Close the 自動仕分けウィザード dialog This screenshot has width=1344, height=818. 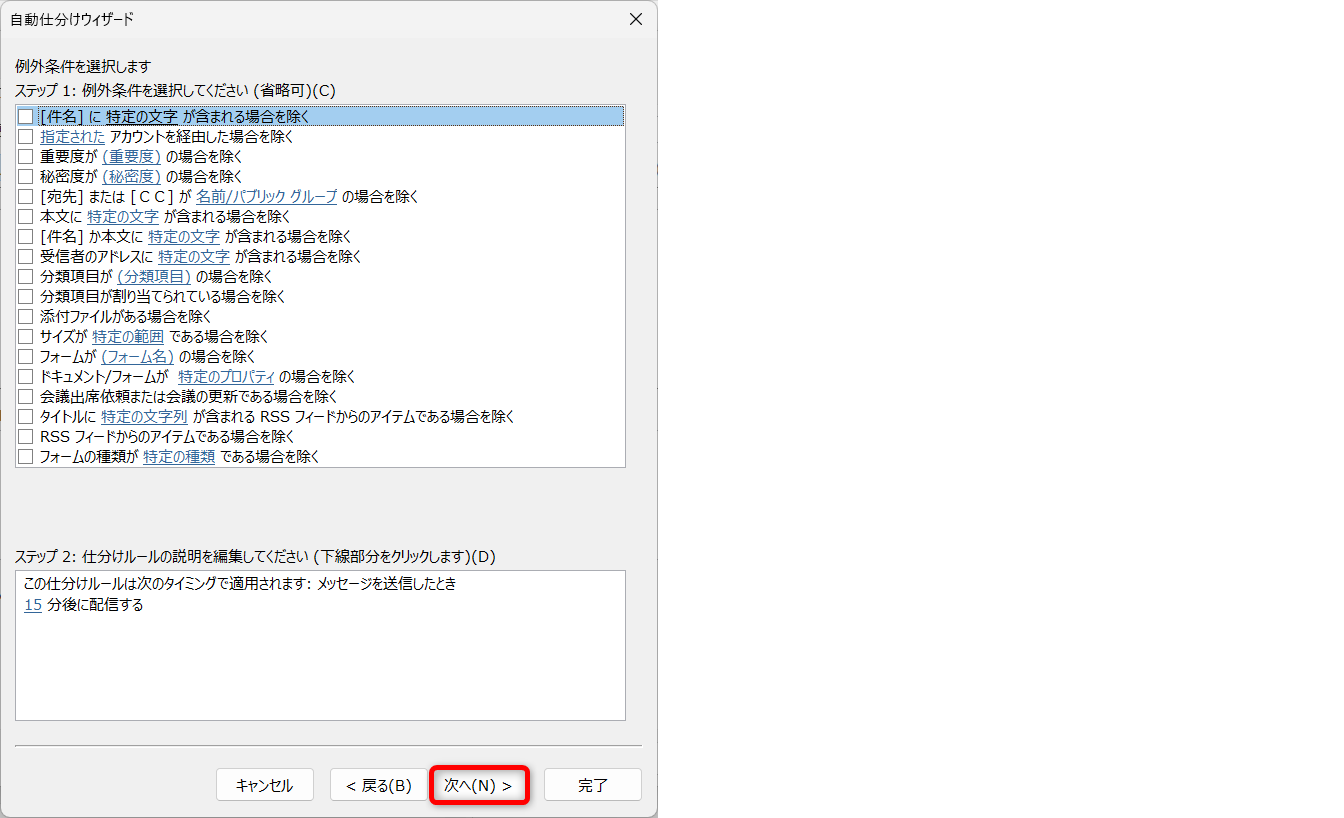pos(635,20)
